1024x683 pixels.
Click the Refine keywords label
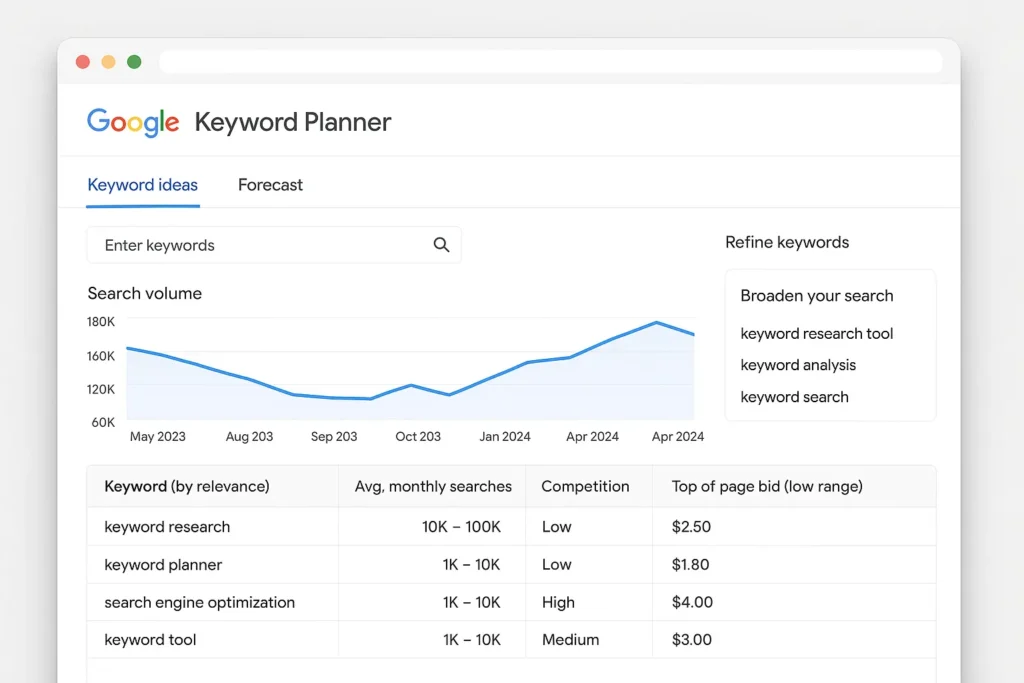tap(787, 242)
